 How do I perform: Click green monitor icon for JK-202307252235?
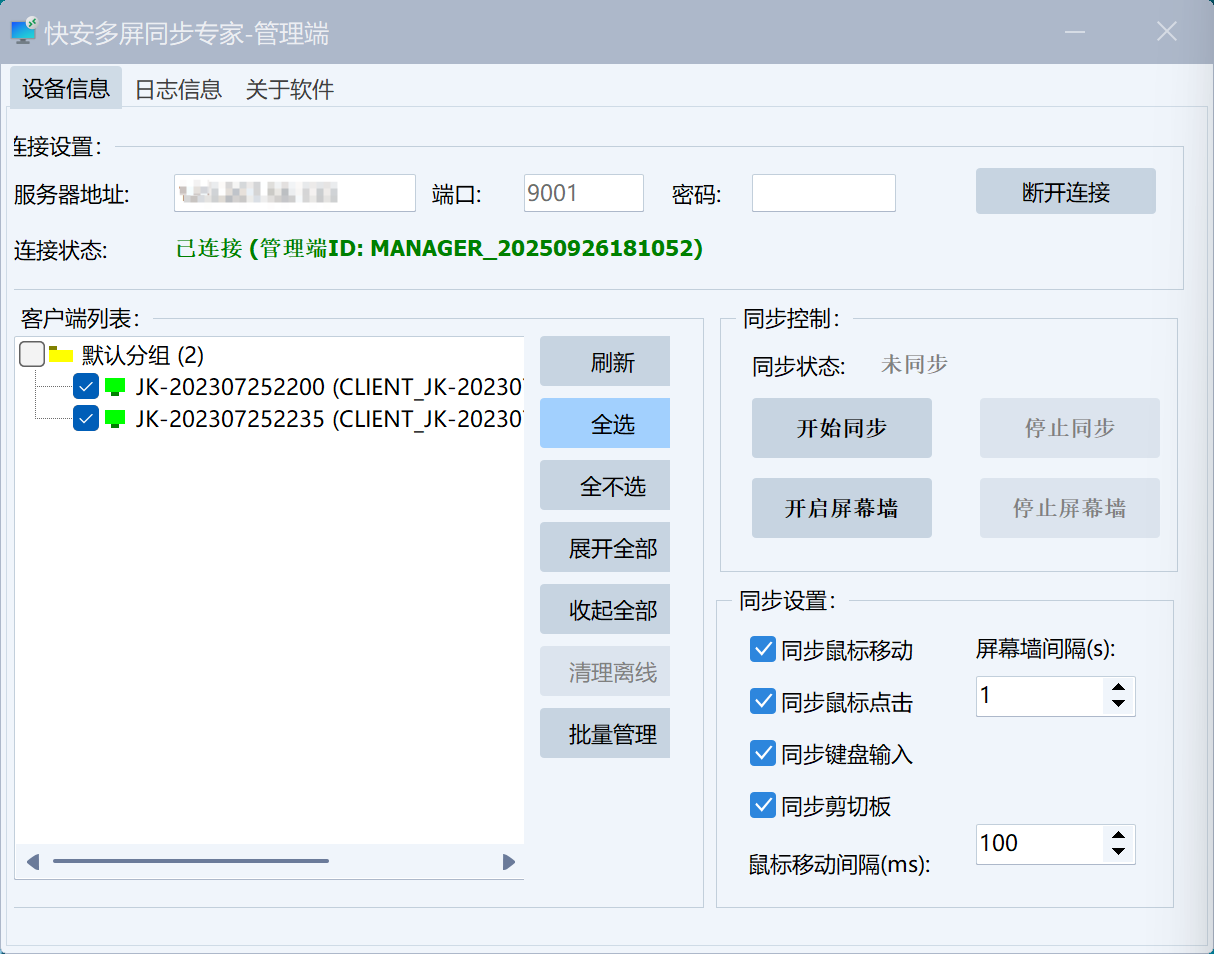point(116,419)
